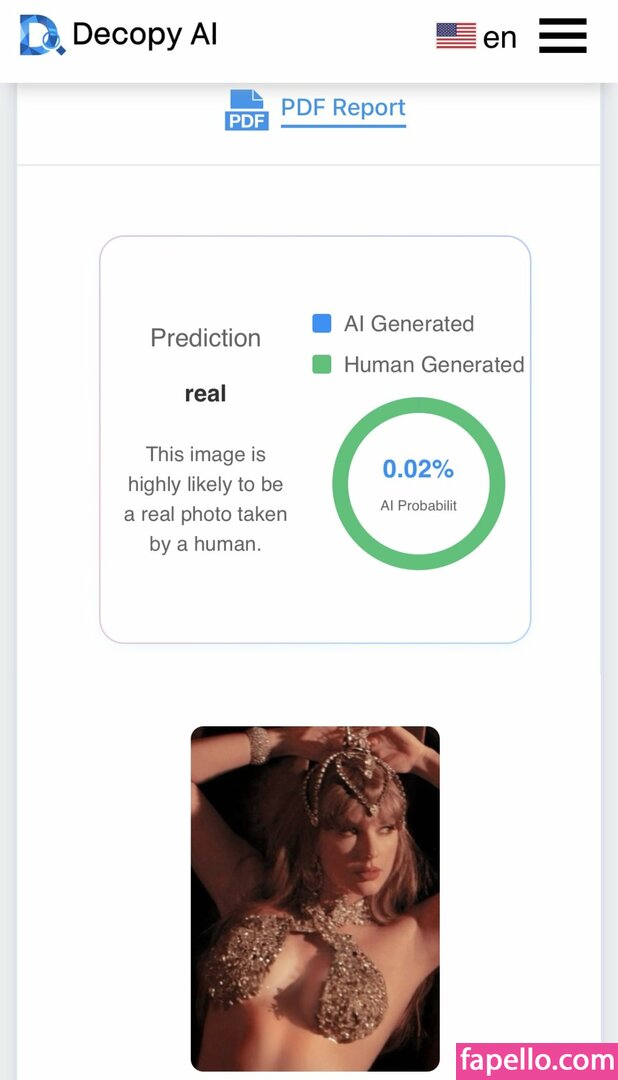The width and height of the screenshot is (618, 1080).
Task: Click the green Human Generated swatch
Action: pyautogui.click(x=322, y=365)
